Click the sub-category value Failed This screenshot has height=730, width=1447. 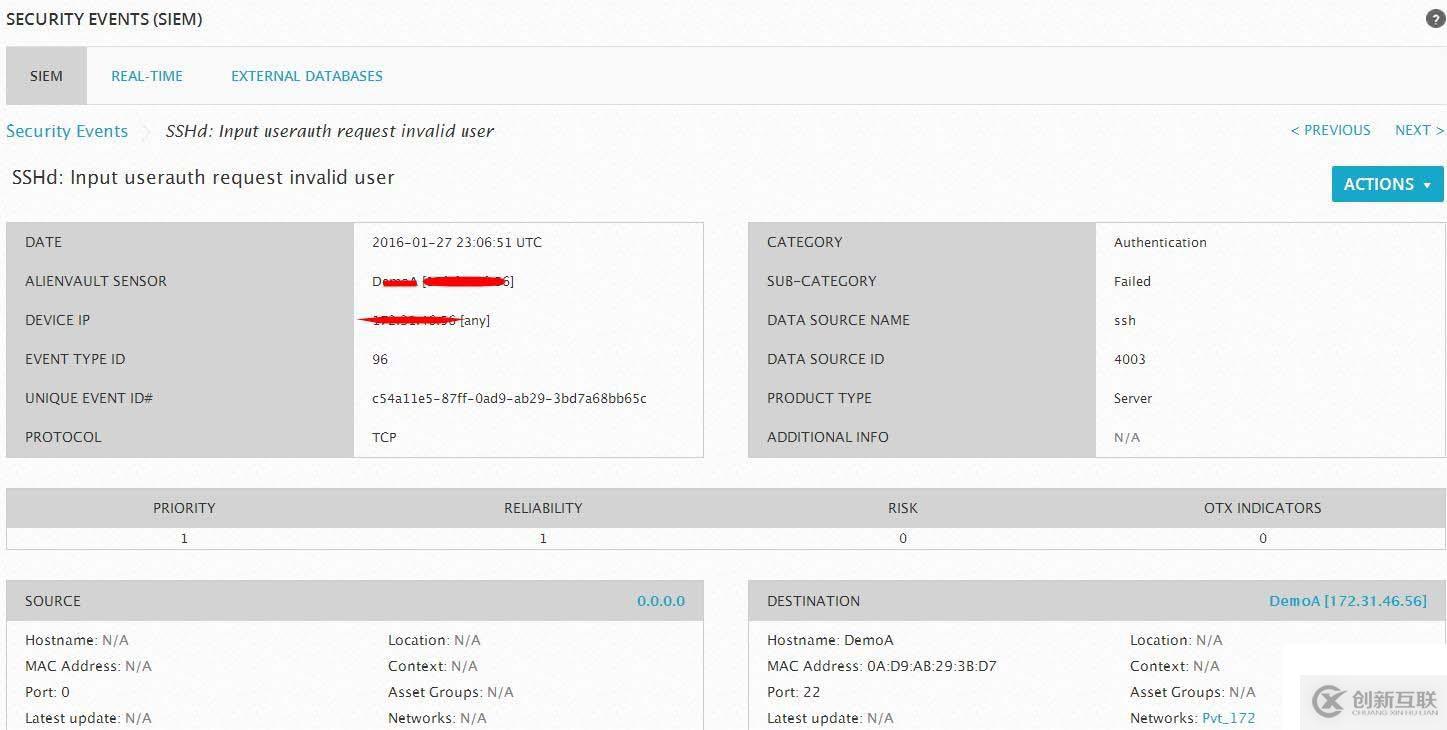pyautogui.click(x=1132, y=281)
